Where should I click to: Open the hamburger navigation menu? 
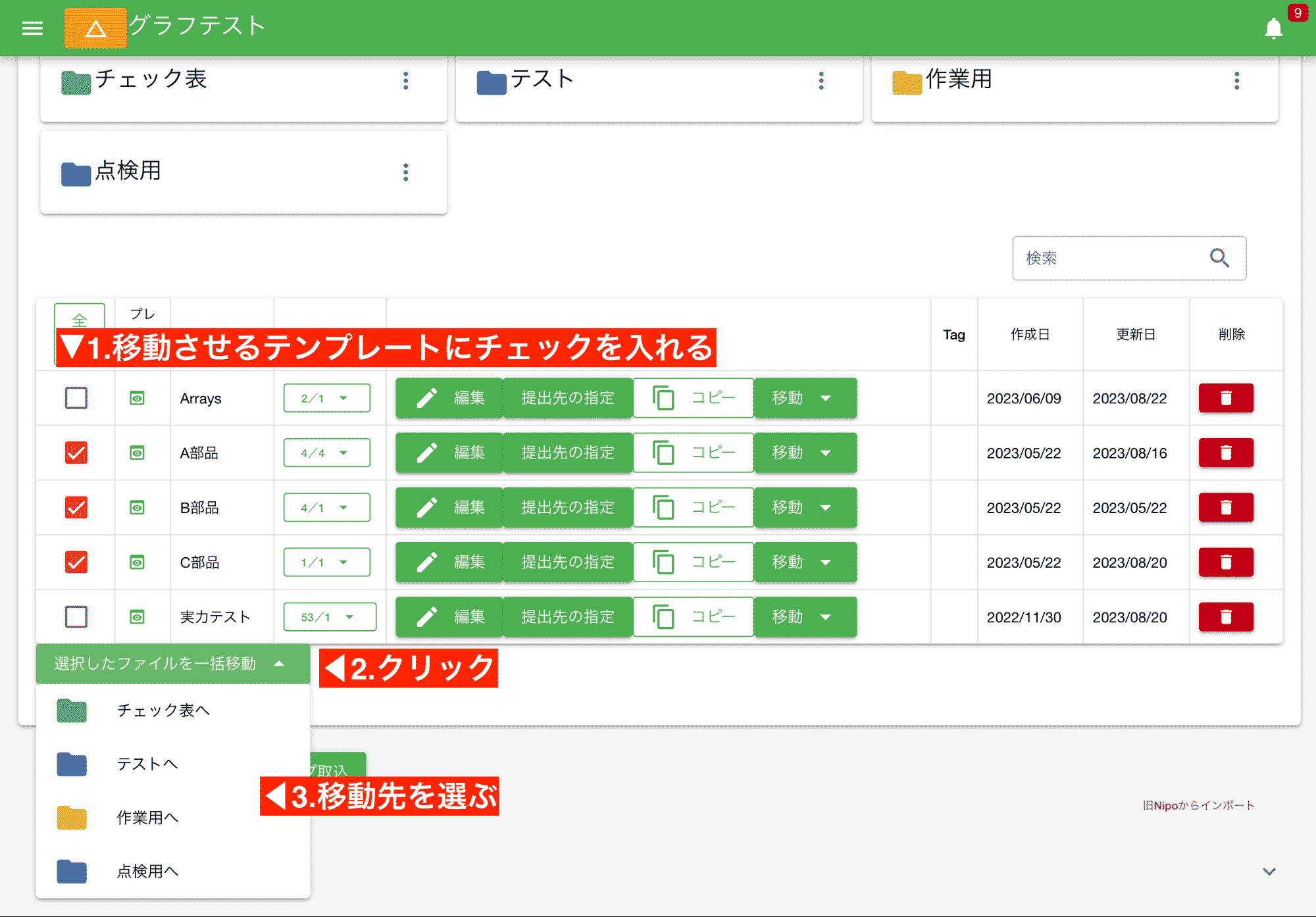(32, 28)
